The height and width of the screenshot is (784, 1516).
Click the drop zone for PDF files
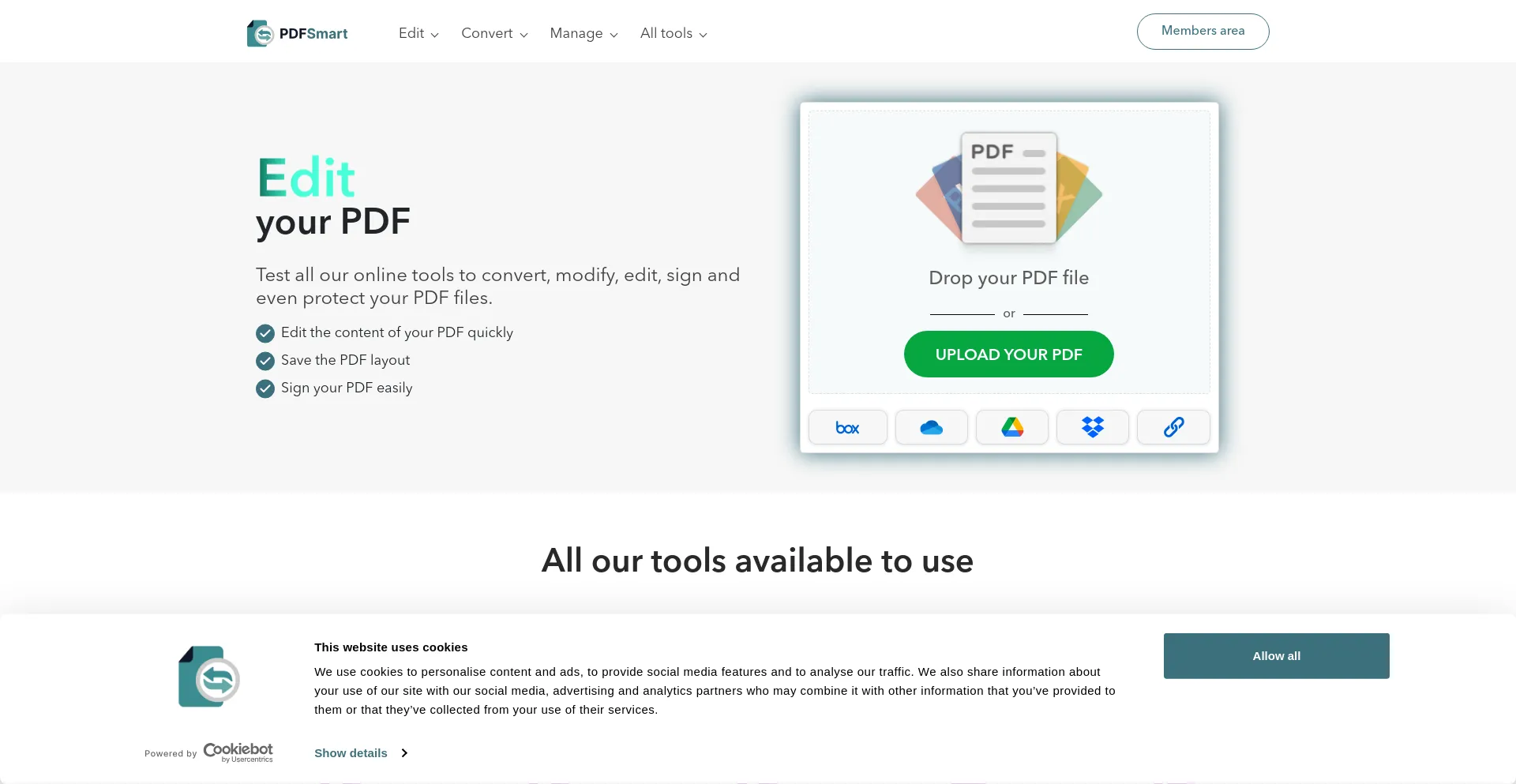tap(1008, 278)
